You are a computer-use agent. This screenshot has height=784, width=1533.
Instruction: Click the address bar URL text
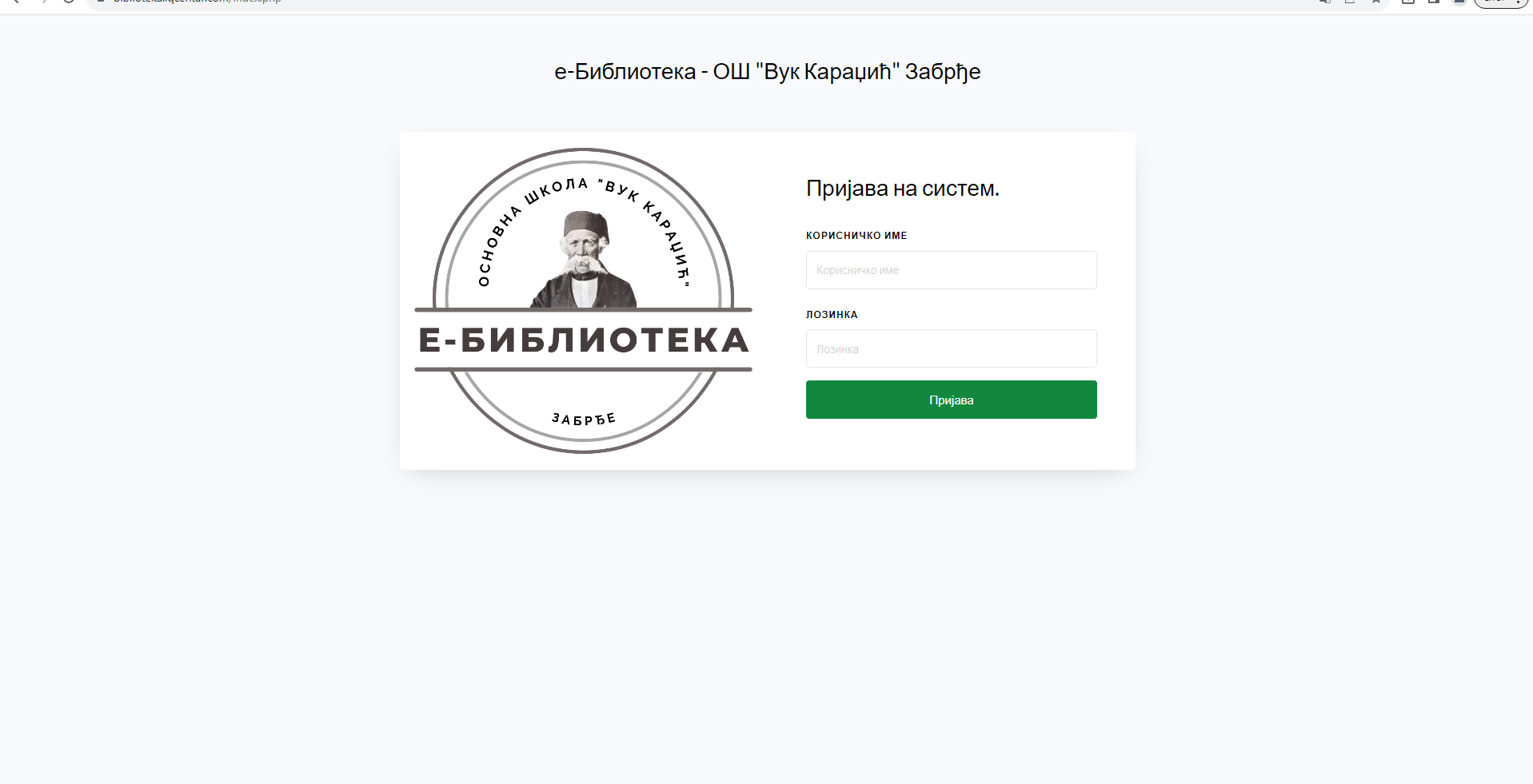[x=198, y=2]
